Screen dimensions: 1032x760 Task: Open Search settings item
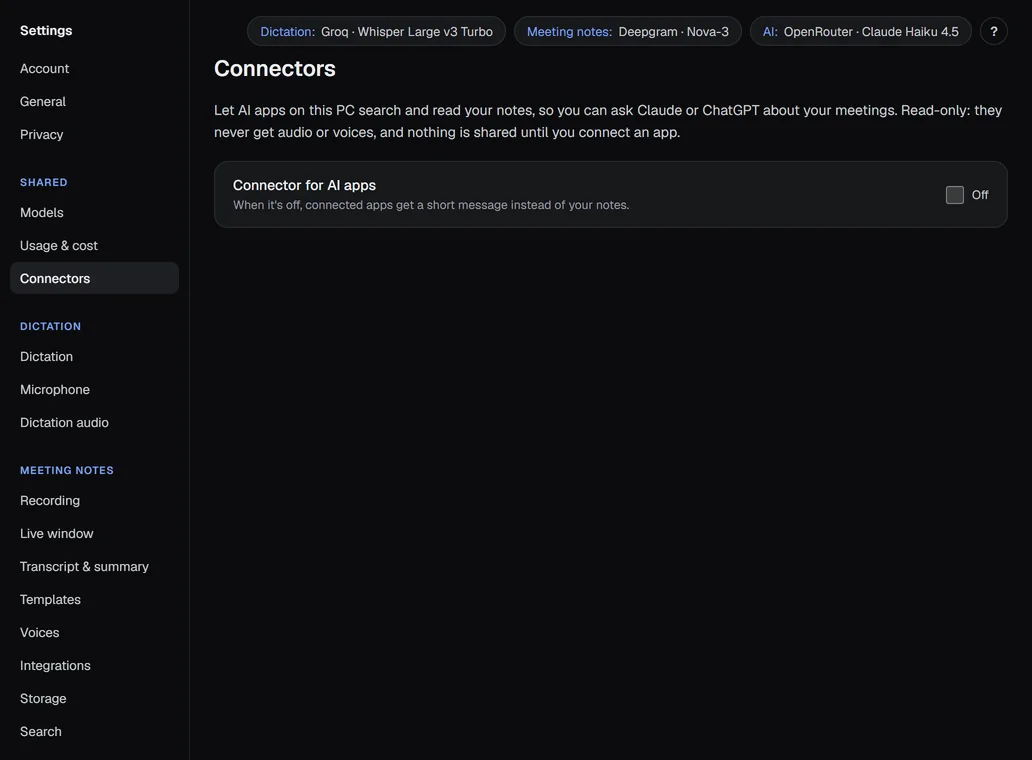[x=94, y=731]
